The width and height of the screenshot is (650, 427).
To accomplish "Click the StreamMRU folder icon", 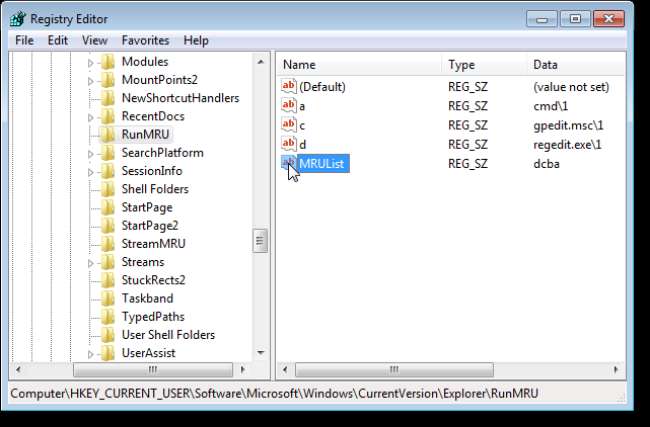I will click(108, 244).
